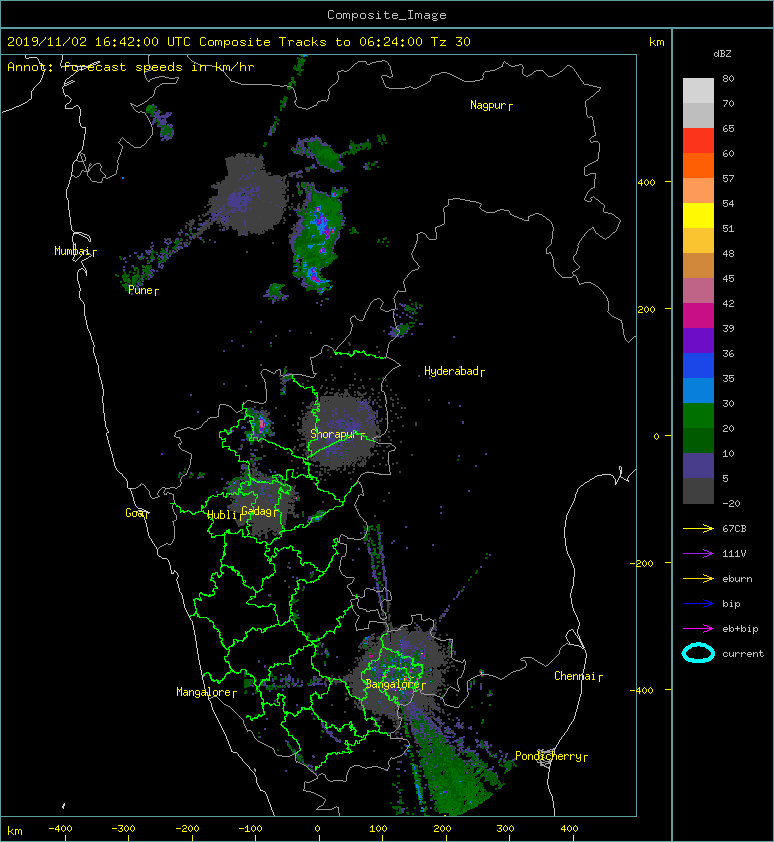Click the 200 km vertical axis tick label
774x842 pixels.
coord(646,309)
